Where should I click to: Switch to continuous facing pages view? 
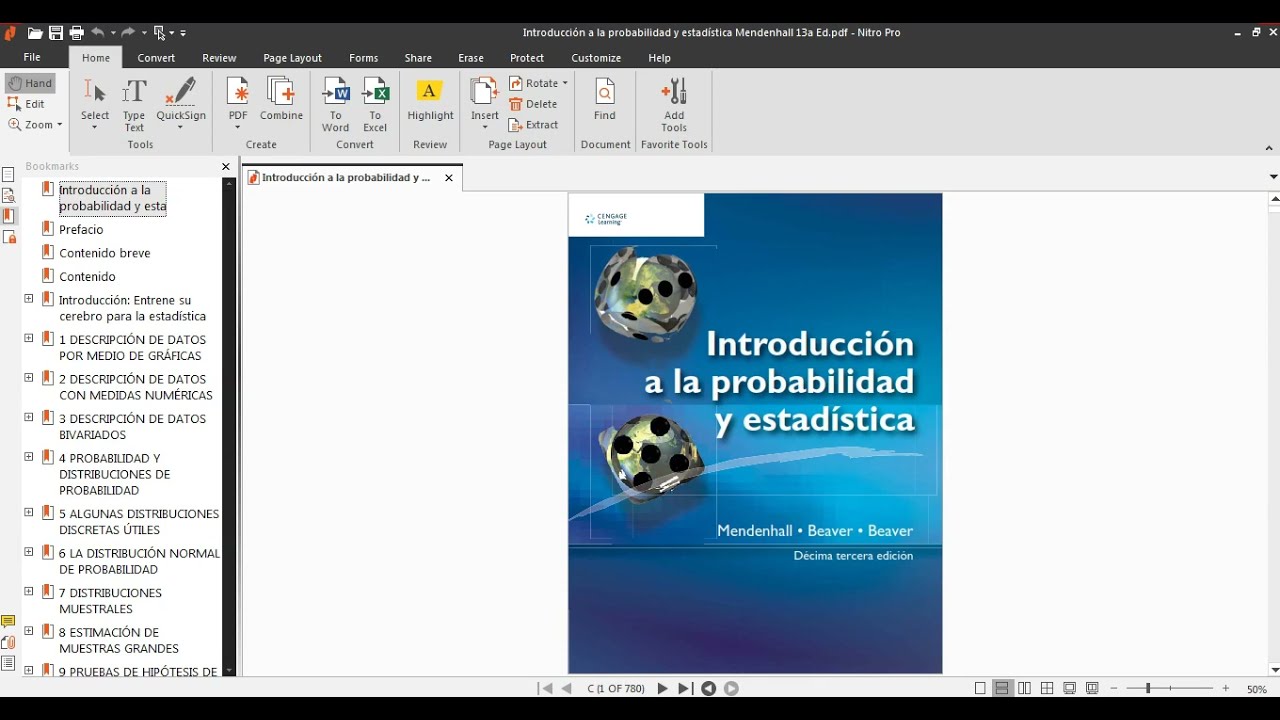[1047, 688]
